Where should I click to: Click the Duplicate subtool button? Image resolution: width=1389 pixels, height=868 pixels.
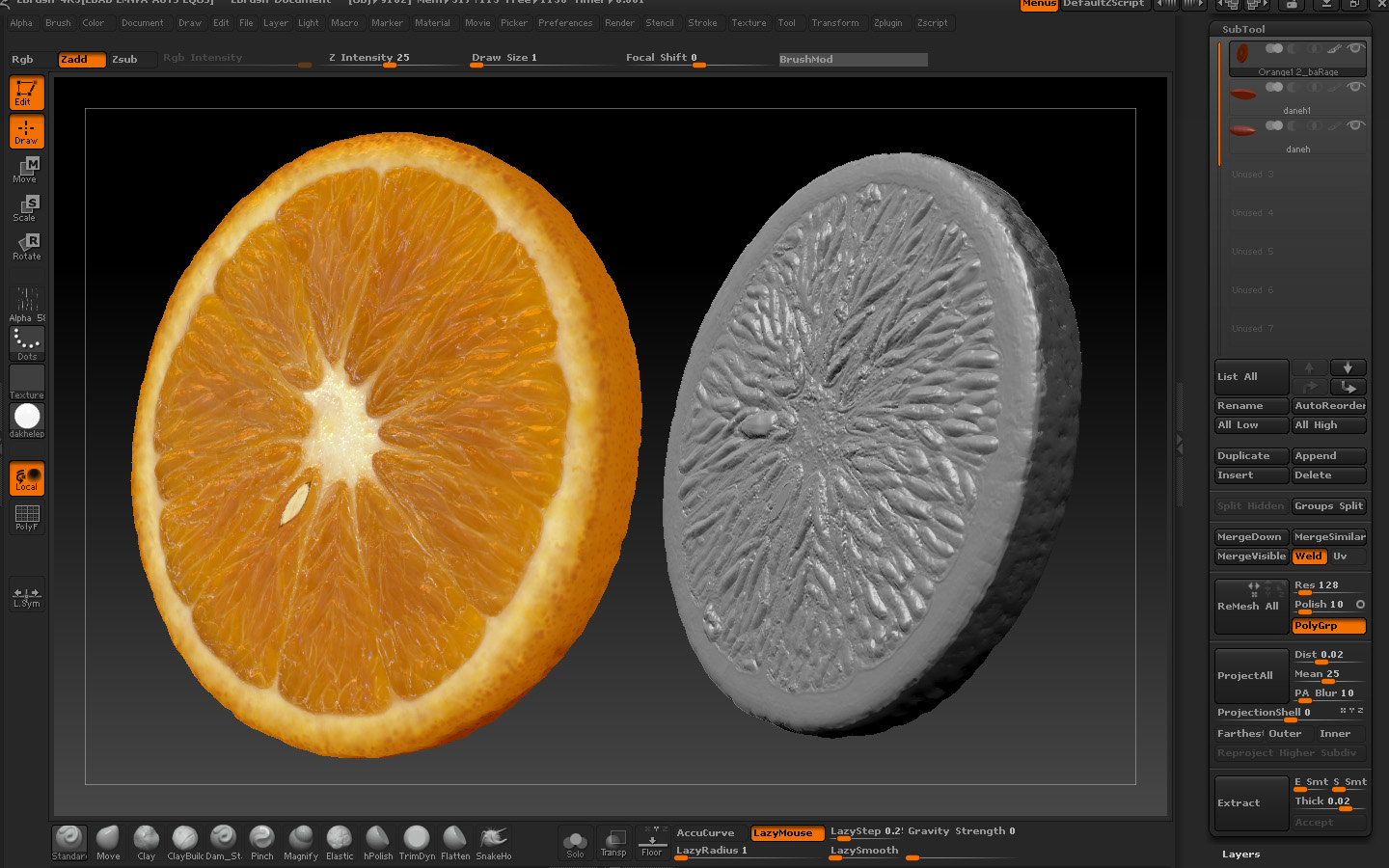1251,456
